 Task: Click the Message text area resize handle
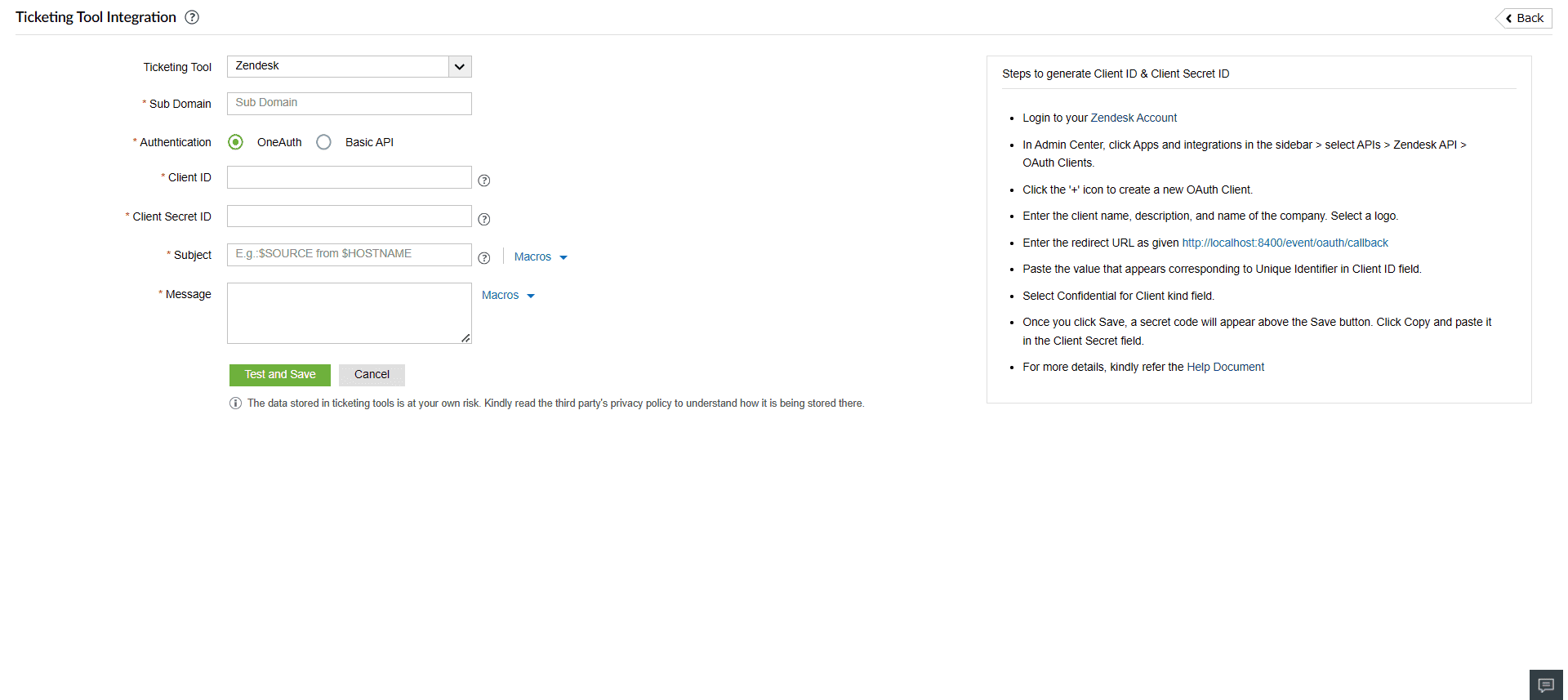(465, 337)
